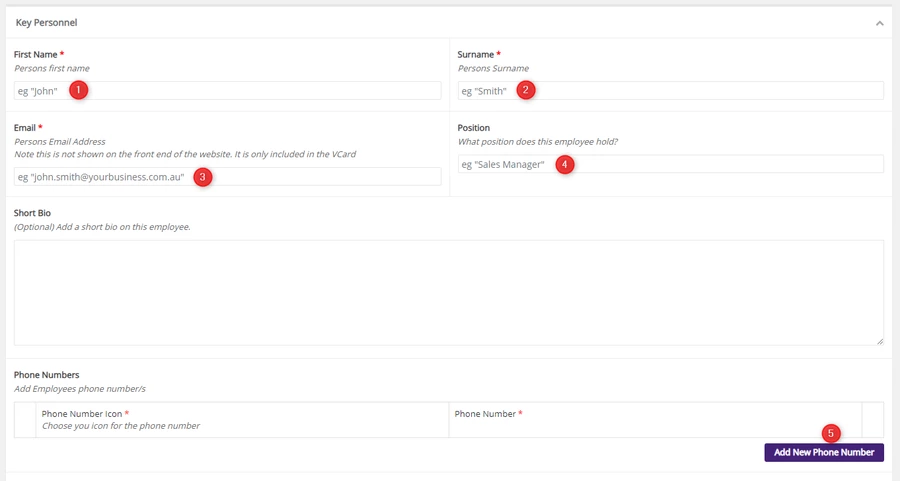The height and width of the screenshot is (481, 900).
Task: Click the Surname input field
Action: point(670,91)
